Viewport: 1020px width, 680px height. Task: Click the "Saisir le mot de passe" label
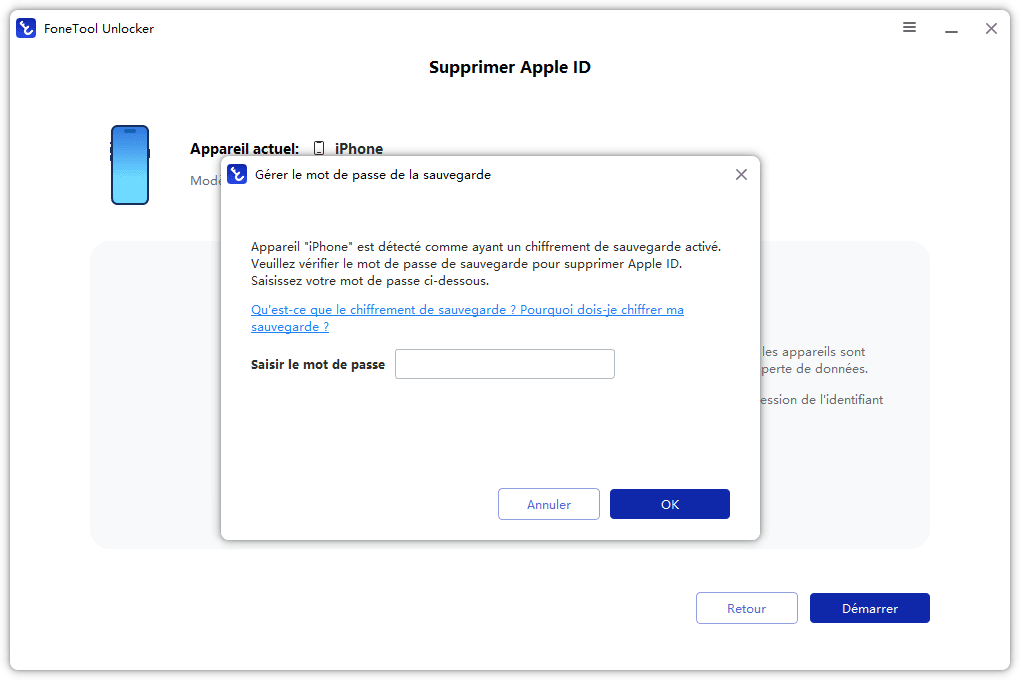(318, 365)
